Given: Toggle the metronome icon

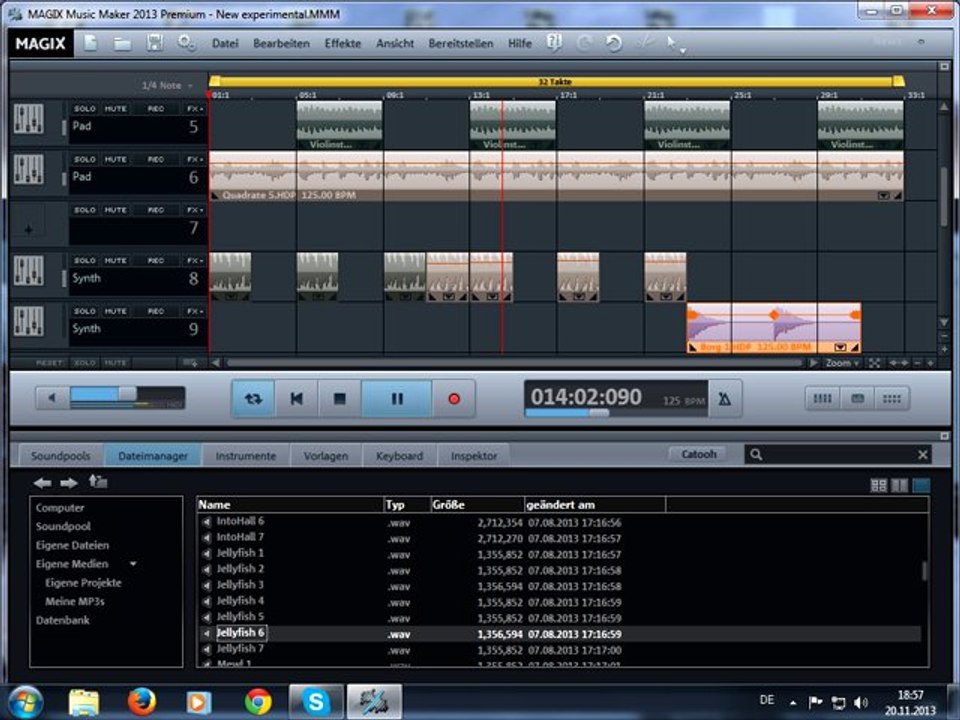Looking at the screenshot, I should pos(724,399).
